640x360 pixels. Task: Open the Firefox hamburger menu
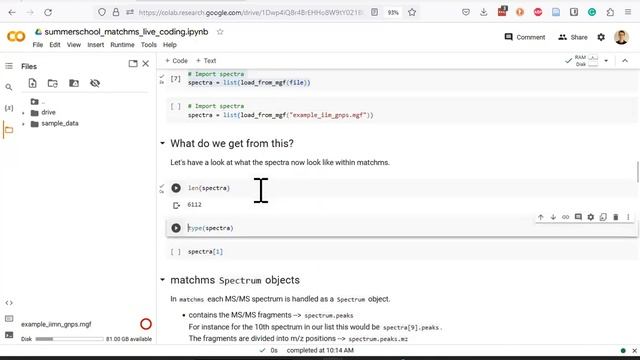click(628, 12)
